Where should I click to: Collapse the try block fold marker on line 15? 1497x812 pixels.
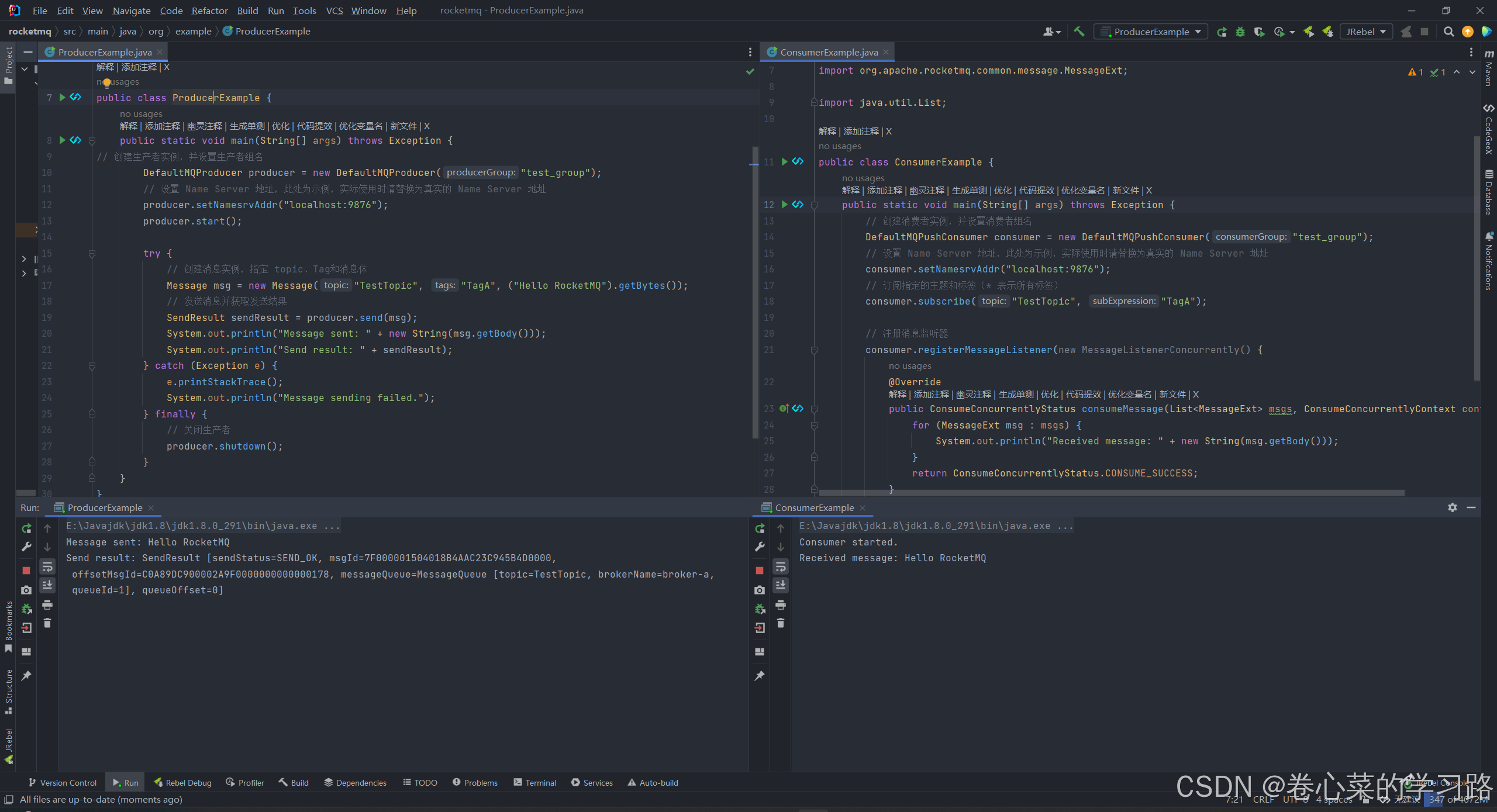point(92,253)
